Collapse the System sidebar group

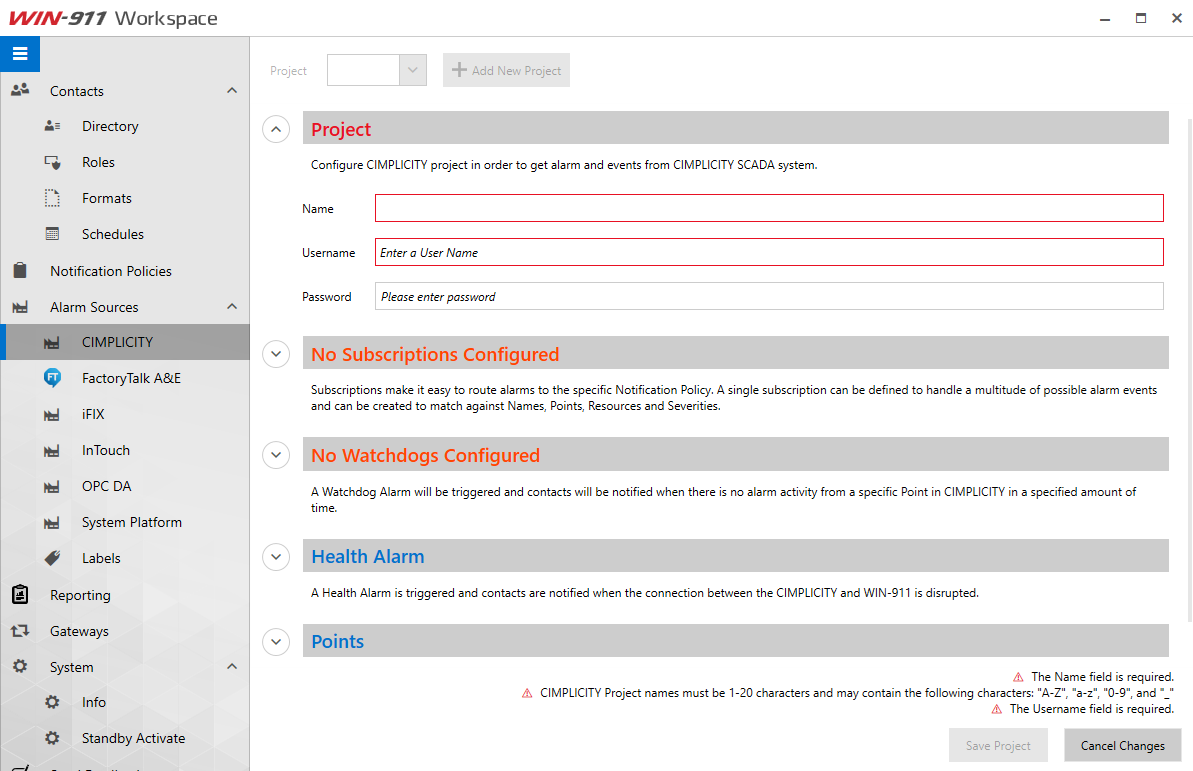pos(232,667)
